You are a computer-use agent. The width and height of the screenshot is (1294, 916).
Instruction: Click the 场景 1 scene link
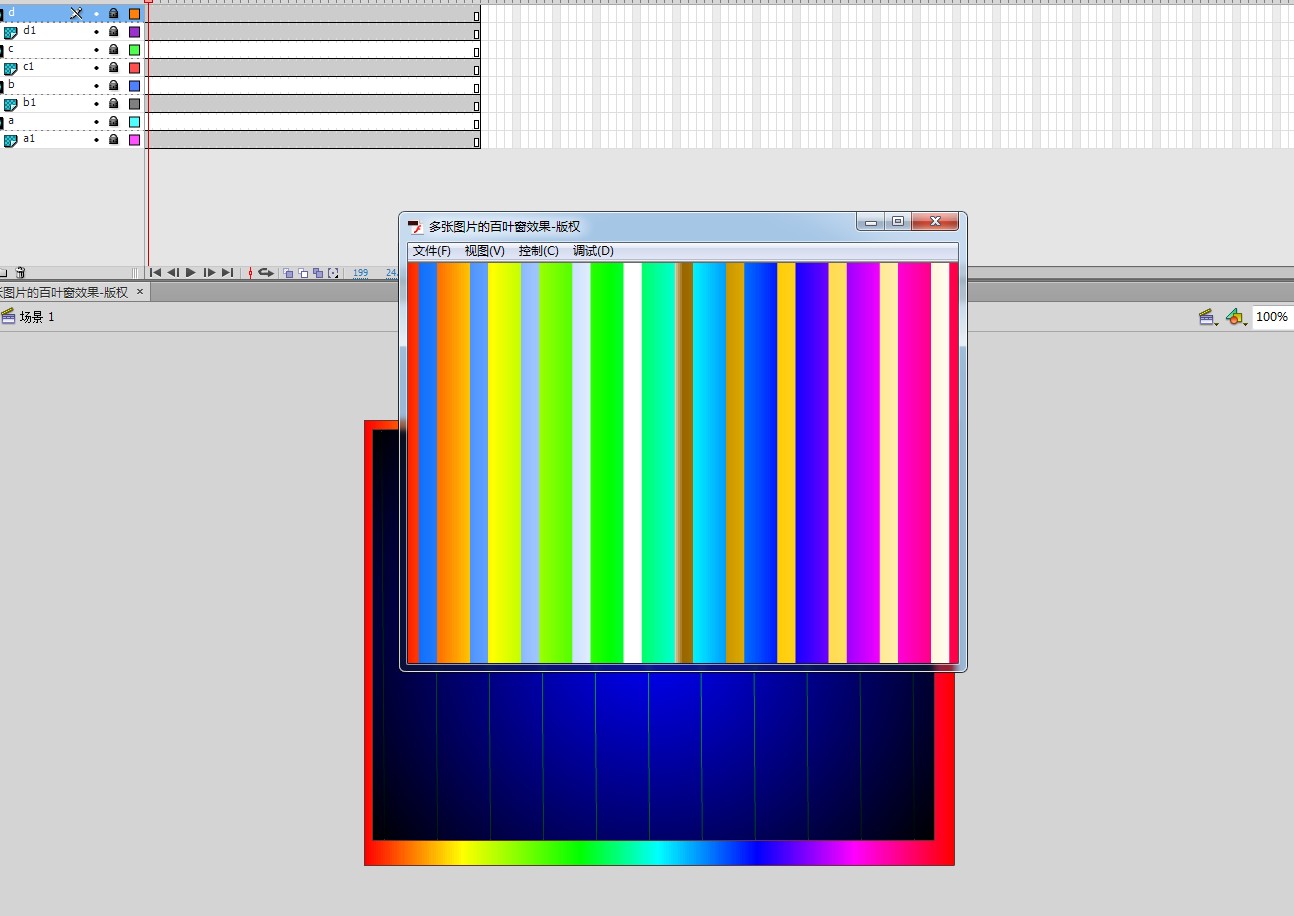[37, 317]
